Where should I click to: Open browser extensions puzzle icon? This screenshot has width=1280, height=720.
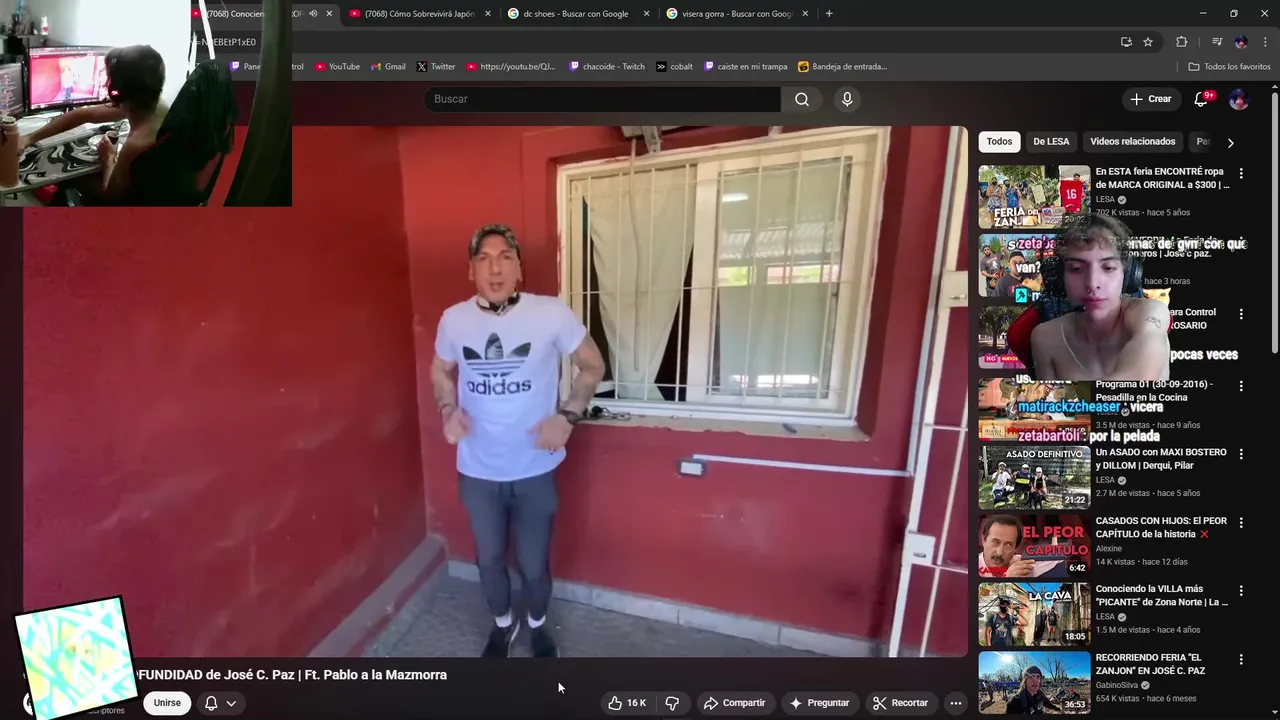coord(1181,42)
